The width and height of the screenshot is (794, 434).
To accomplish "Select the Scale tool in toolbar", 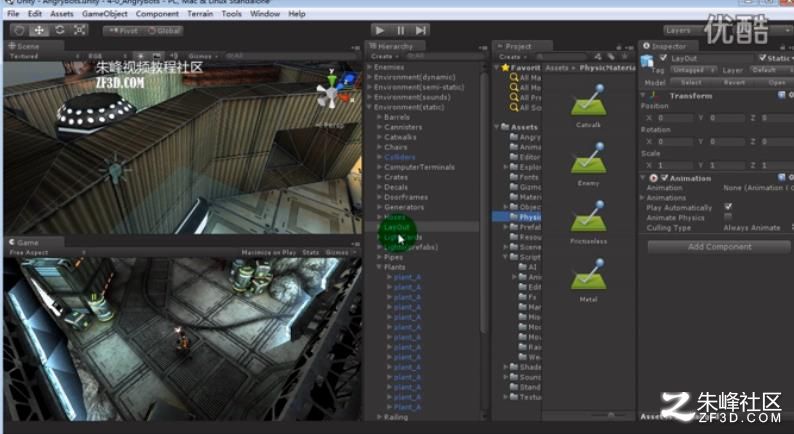I will click(80, 30).
